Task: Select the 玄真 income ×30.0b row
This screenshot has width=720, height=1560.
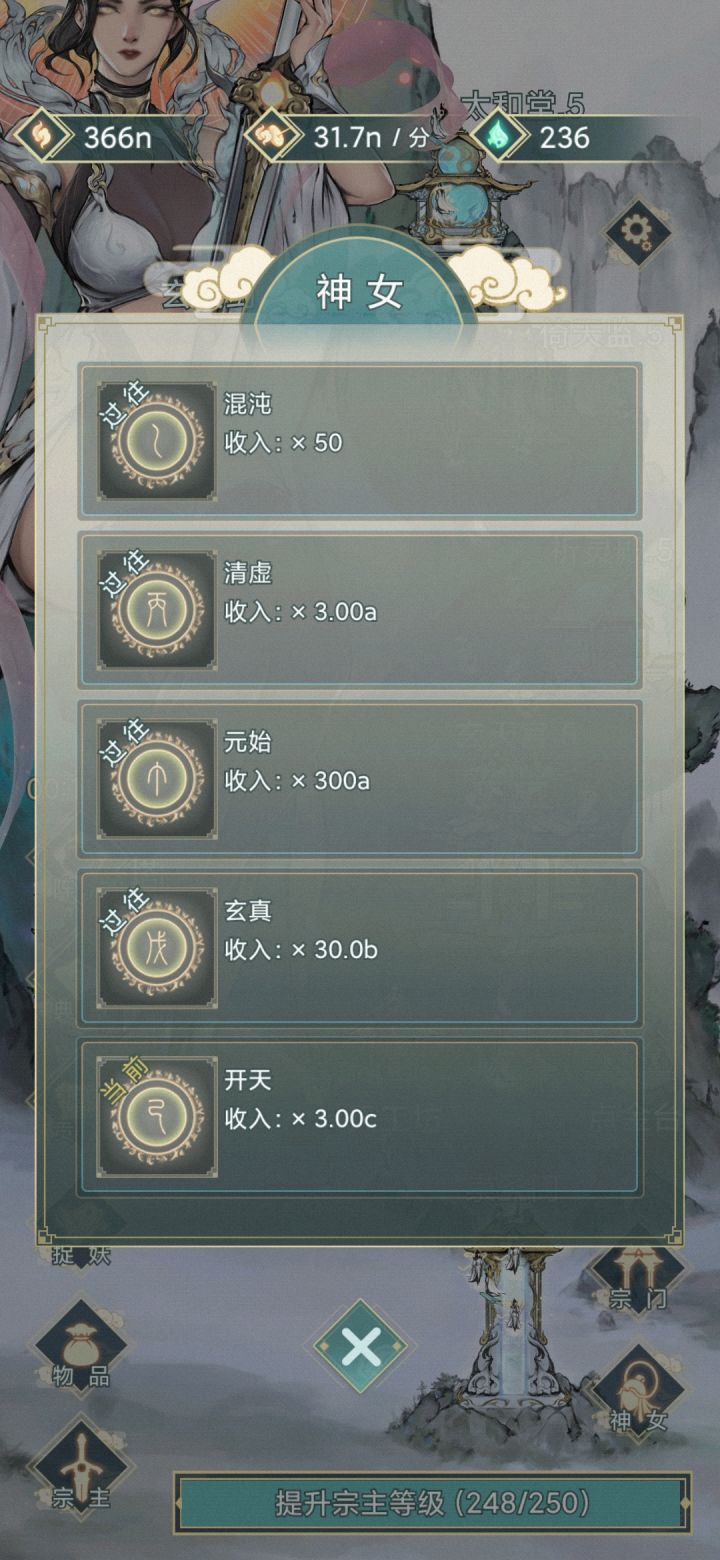Action: point(360,948)
